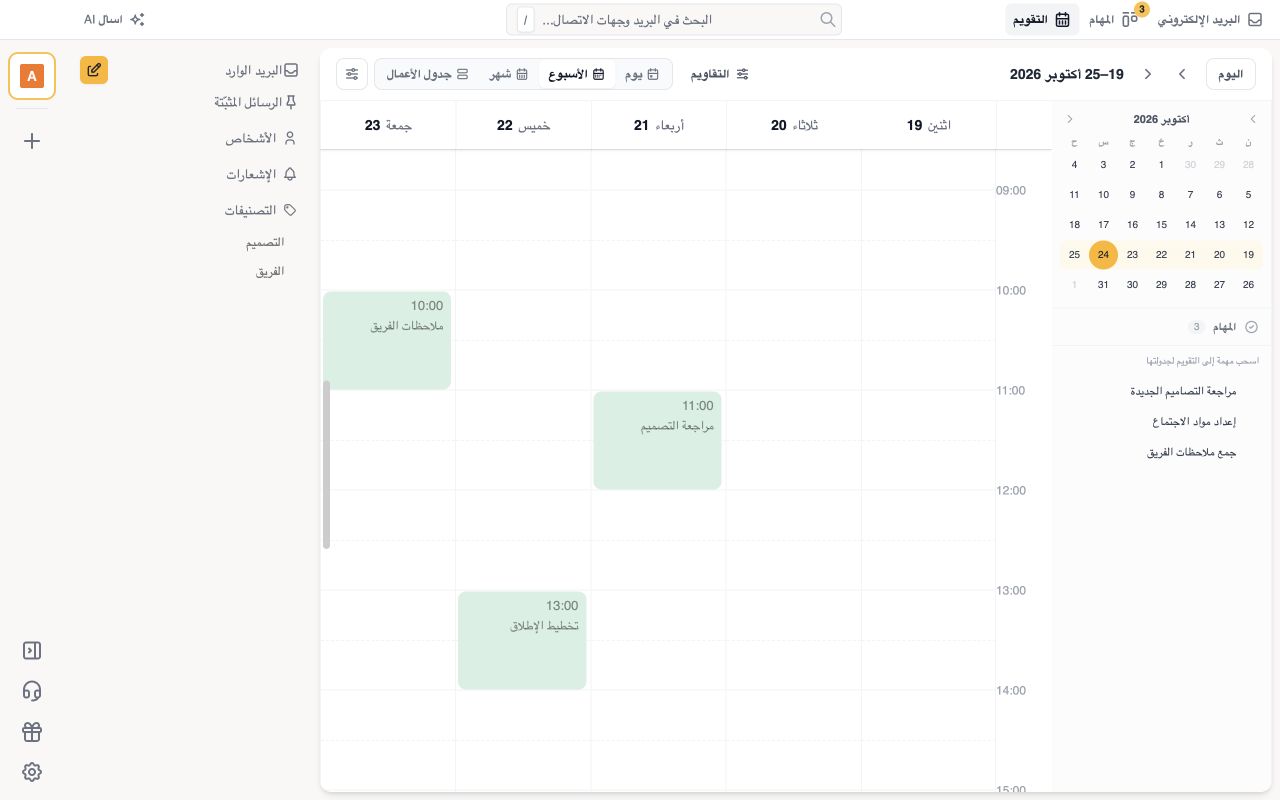This screenshot has width=1280, height=800.
Task: Select date 15 in the mini calendar
Action: coord(1161,225)
